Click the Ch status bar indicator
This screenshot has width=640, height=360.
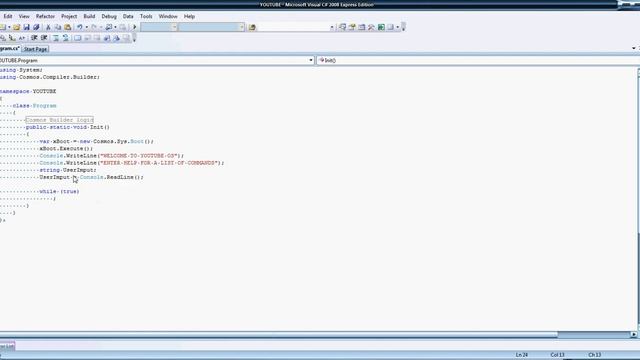coord(594,355)
